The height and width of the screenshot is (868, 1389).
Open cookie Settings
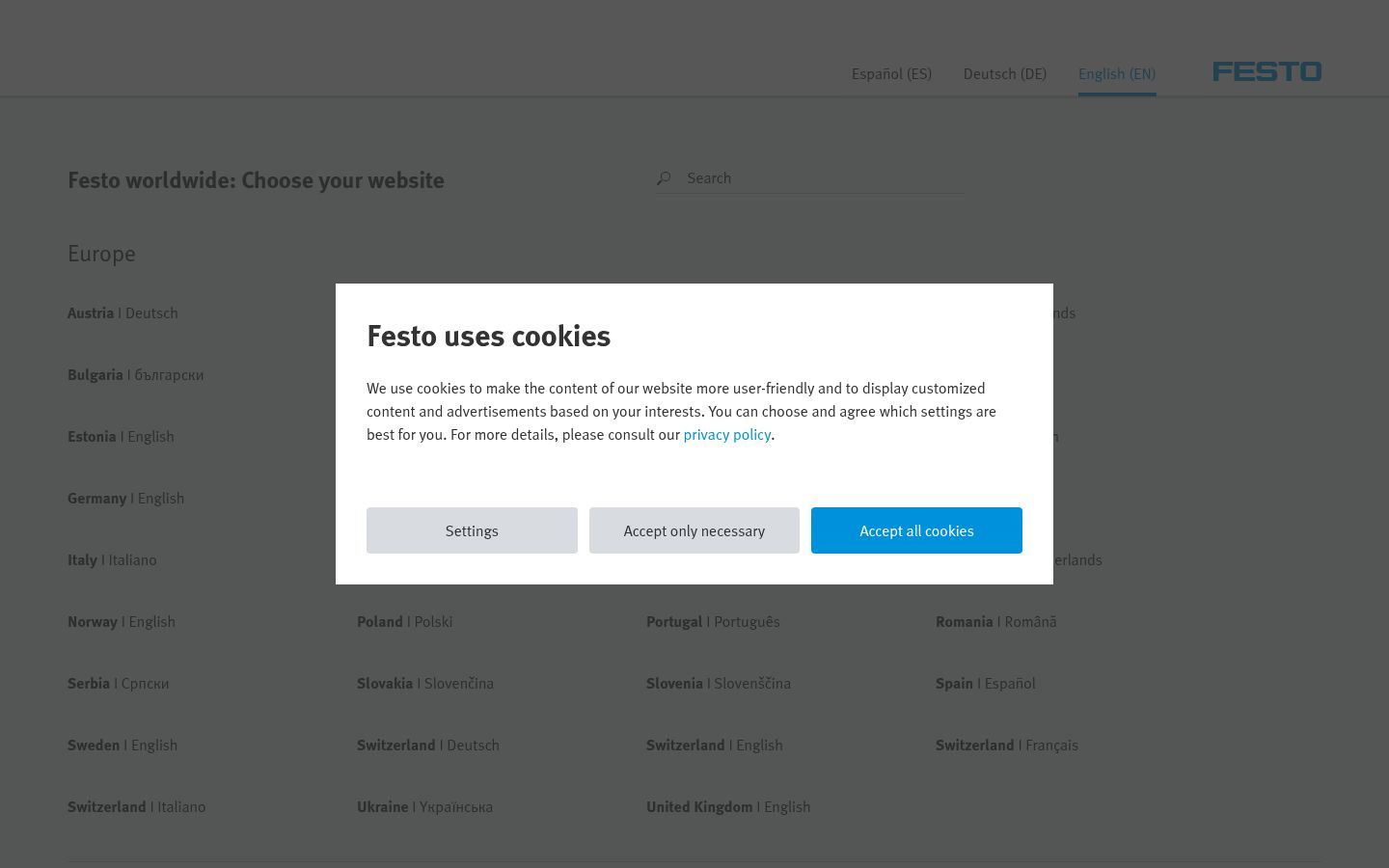[472, 530]
